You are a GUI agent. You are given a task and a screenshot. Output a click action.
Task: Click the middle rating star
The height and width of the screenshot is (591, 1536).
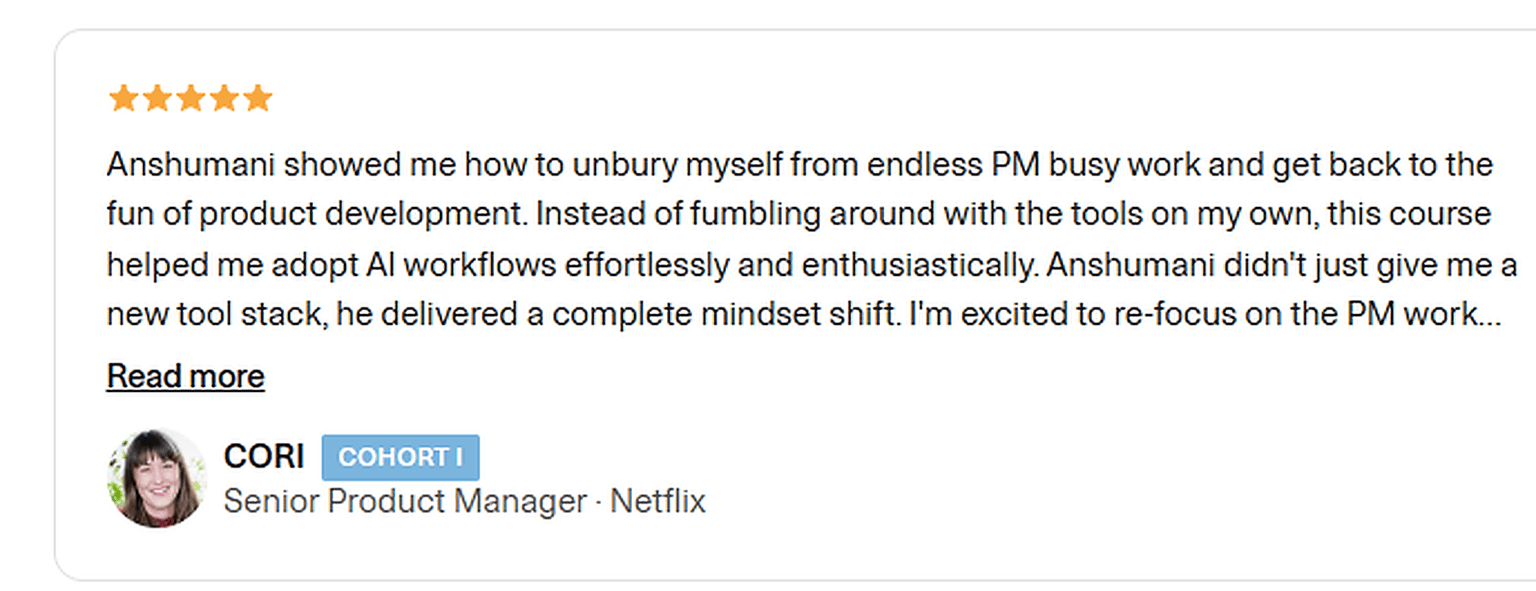[190, 98]
